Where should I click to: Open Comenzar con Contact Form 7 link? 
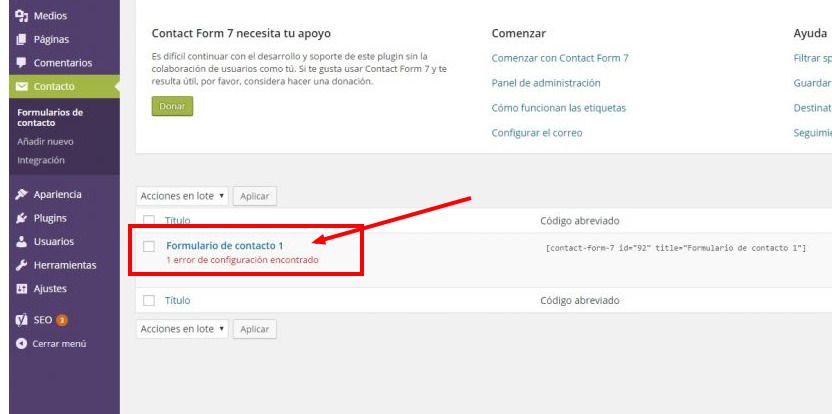coord(560,58)
